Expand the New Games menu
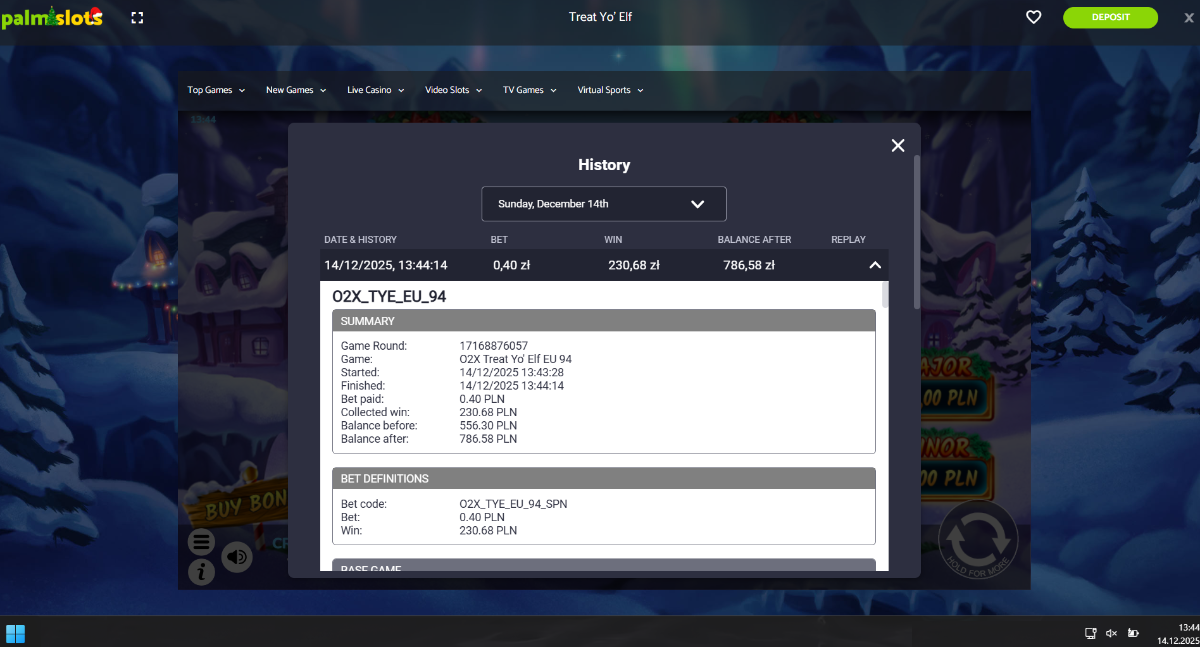 (x=296, y=90)
